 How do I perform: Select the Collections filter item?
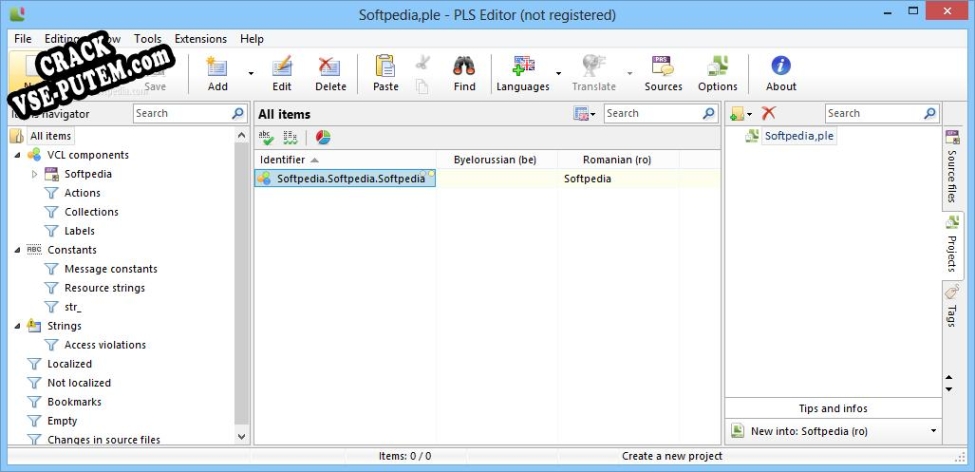click(x=91, y=212)
